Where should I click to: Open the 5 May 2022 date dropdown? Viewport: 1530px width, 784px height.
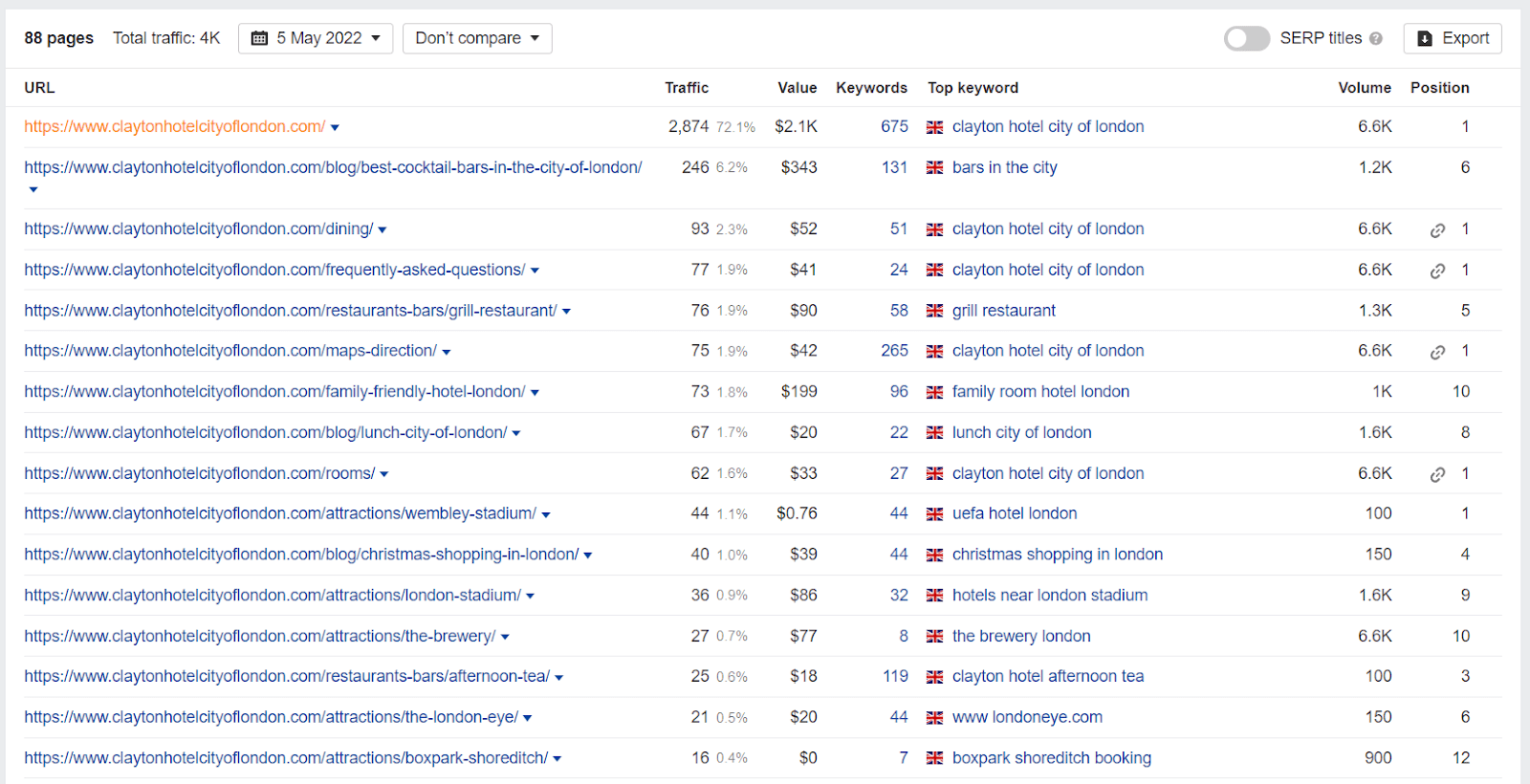point(316,38)
